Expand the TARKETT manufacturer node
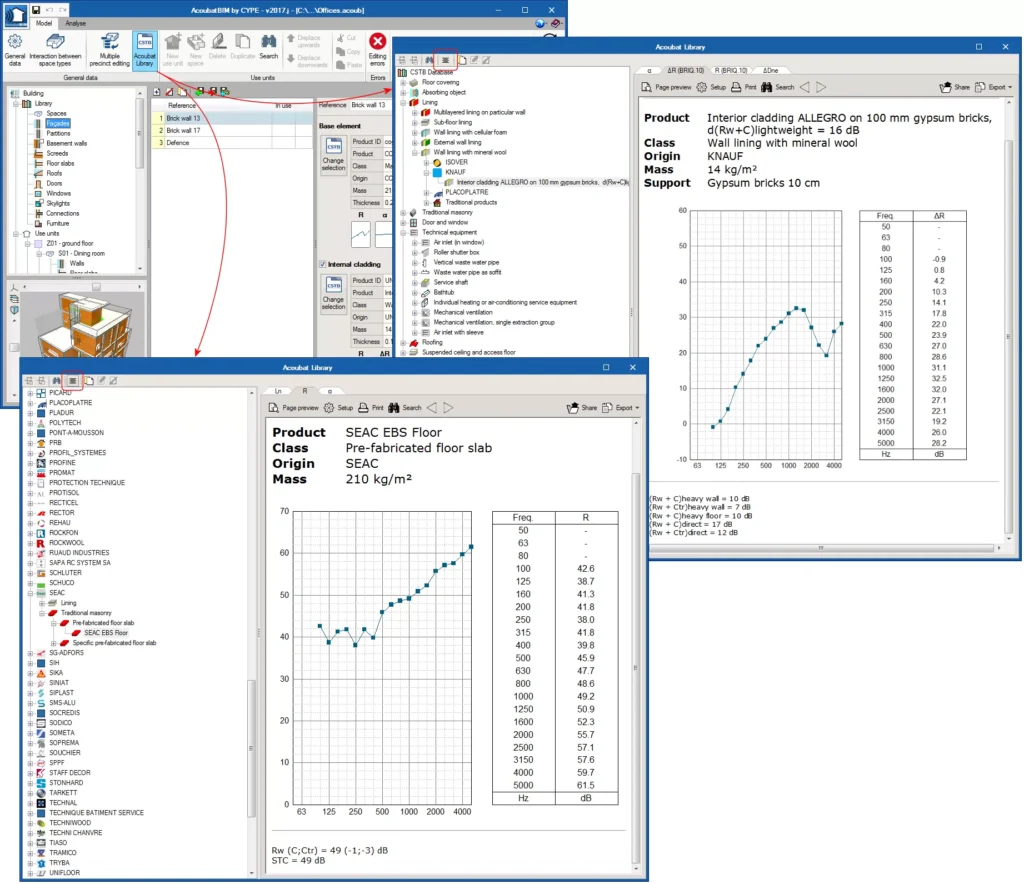This screenshot has height=884, width=1024. click(x=30, y=793)
